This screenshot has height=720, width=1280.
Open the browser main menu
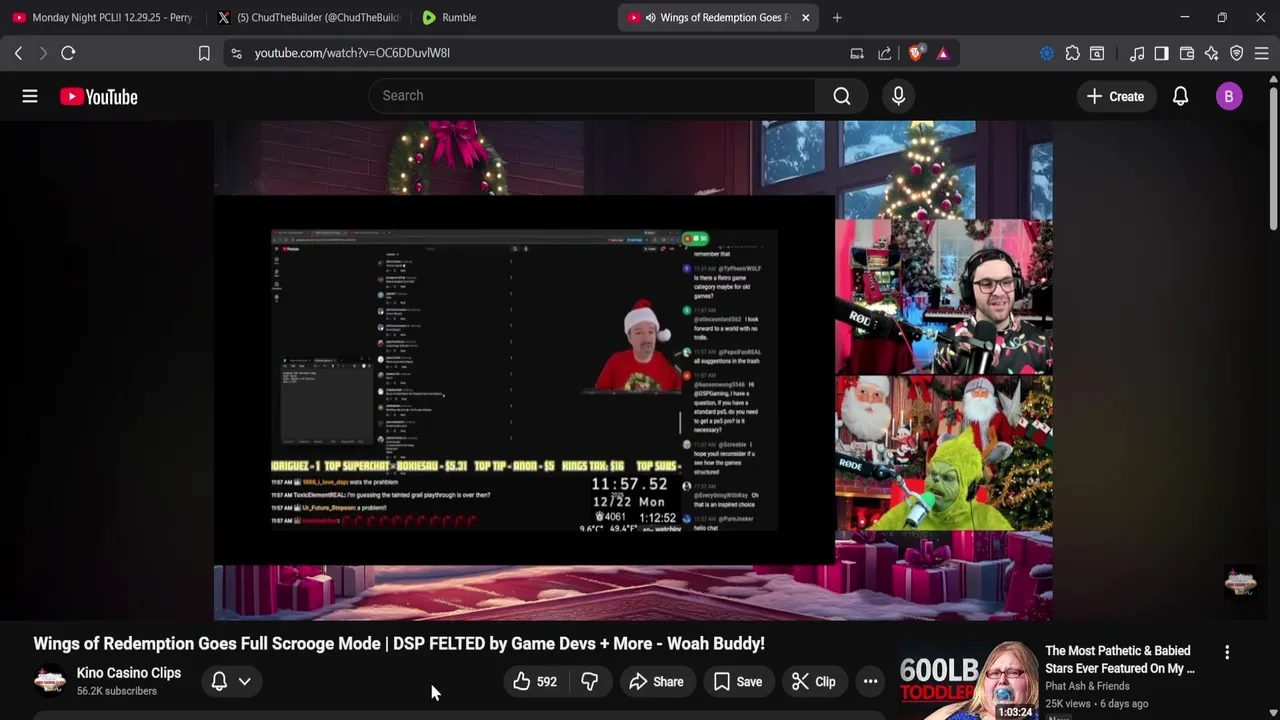(1262, 53)
